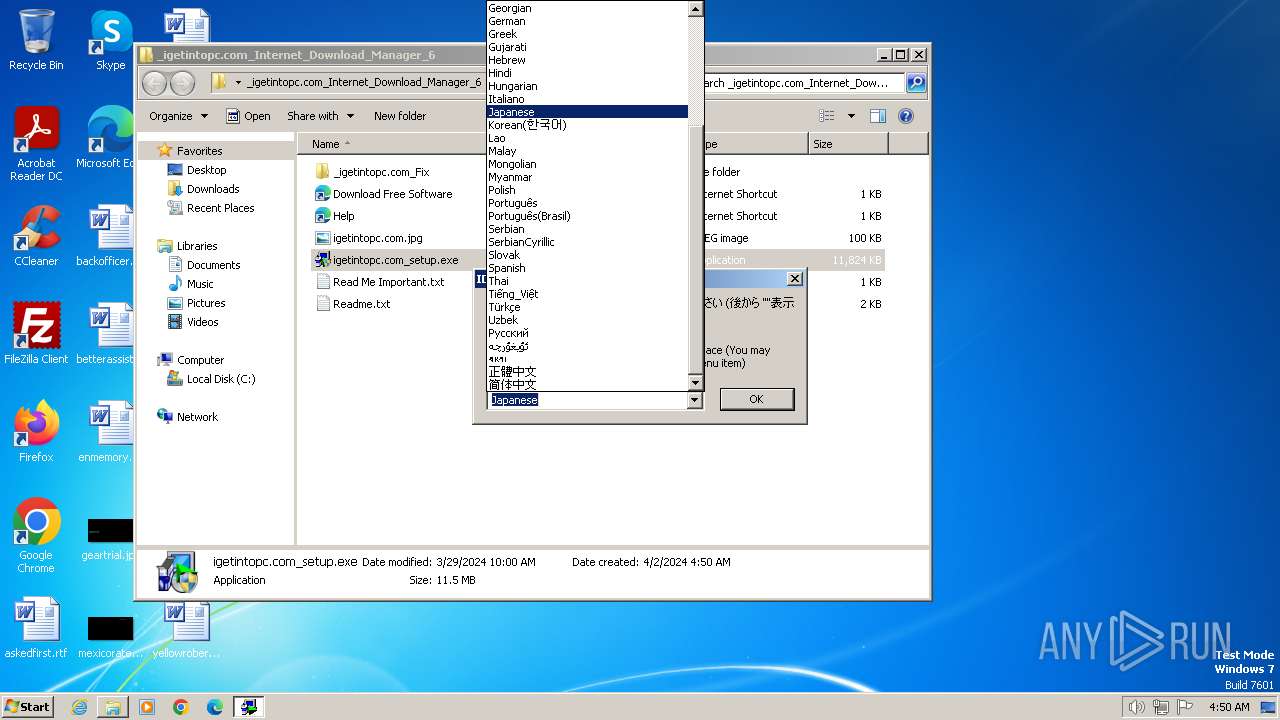Open CCleaner desktop shortcut
The image size is (1280, 720).
click(36, 236)
